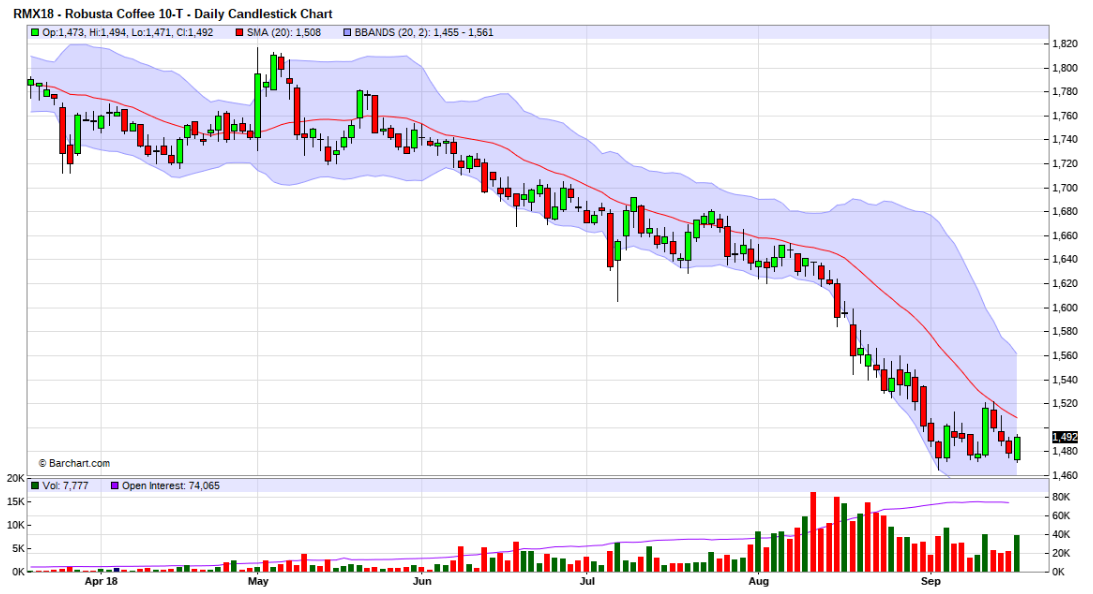Screen dimensions: 1093x594
Task: Select the Vol: 7,777 legend text
Action: pyautogui.click(x=66, y=485)
